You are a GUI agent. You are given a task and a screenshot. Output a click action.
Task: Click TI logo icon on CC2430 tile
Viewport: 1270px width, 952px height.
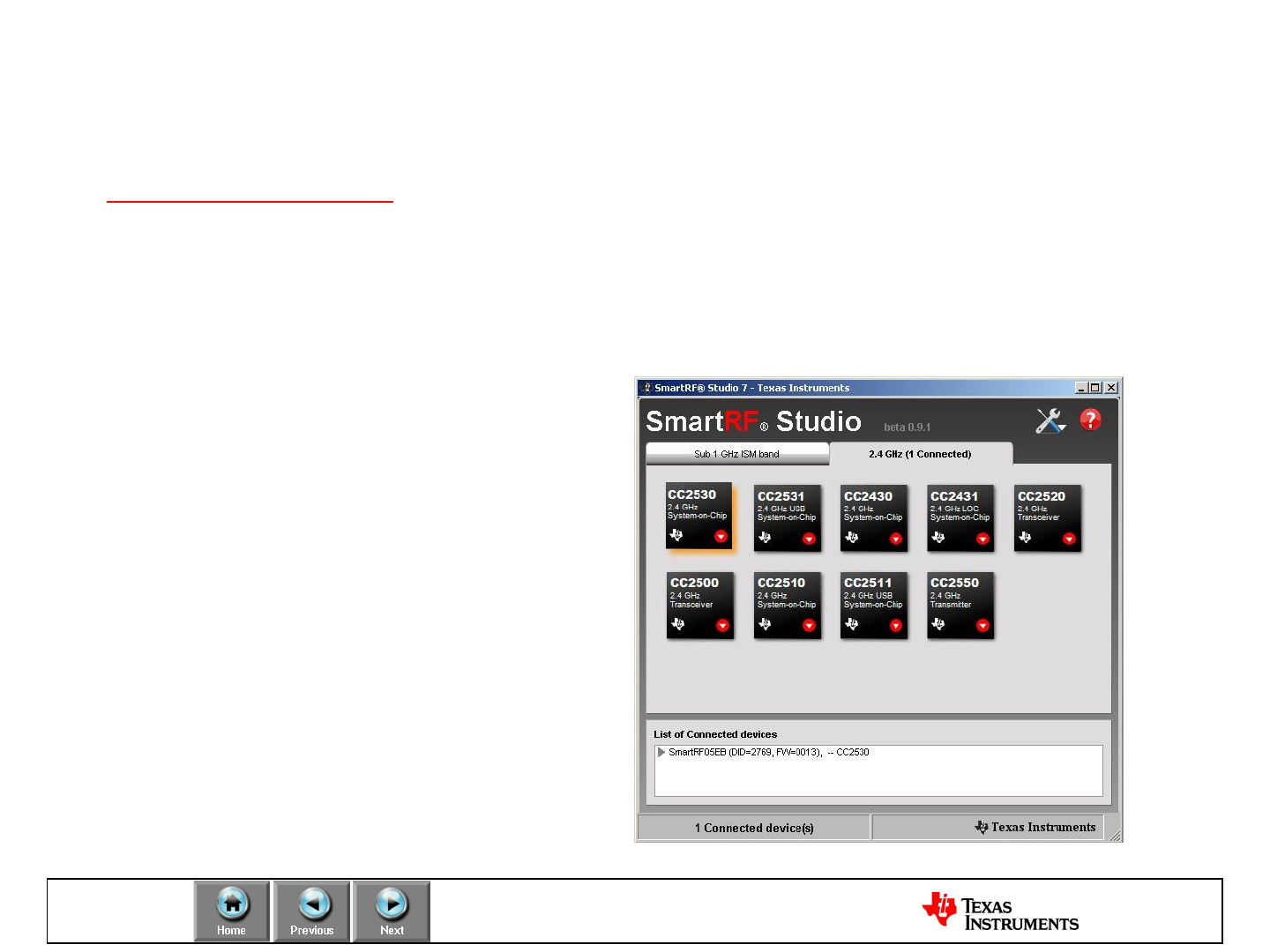point(851,537)
